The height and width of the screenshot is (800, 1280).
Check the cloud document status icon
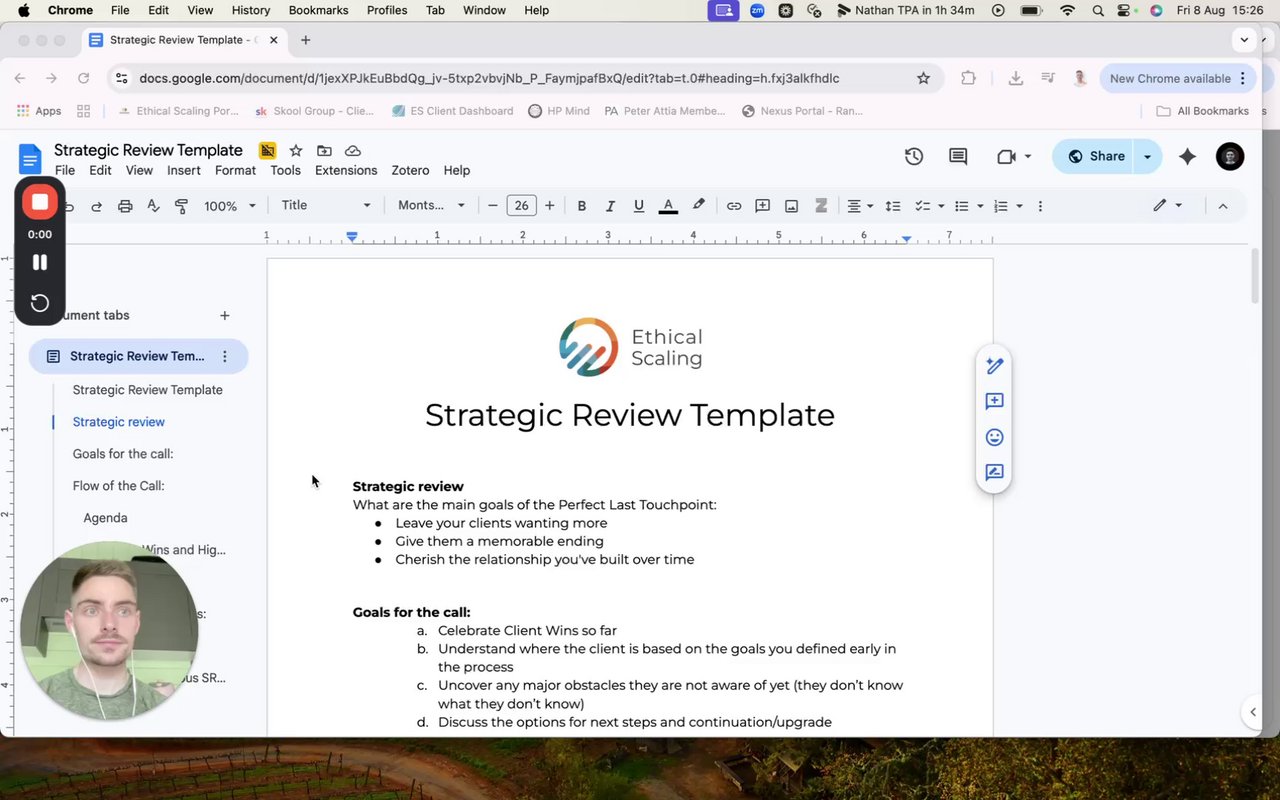click(x=353, y=151)
